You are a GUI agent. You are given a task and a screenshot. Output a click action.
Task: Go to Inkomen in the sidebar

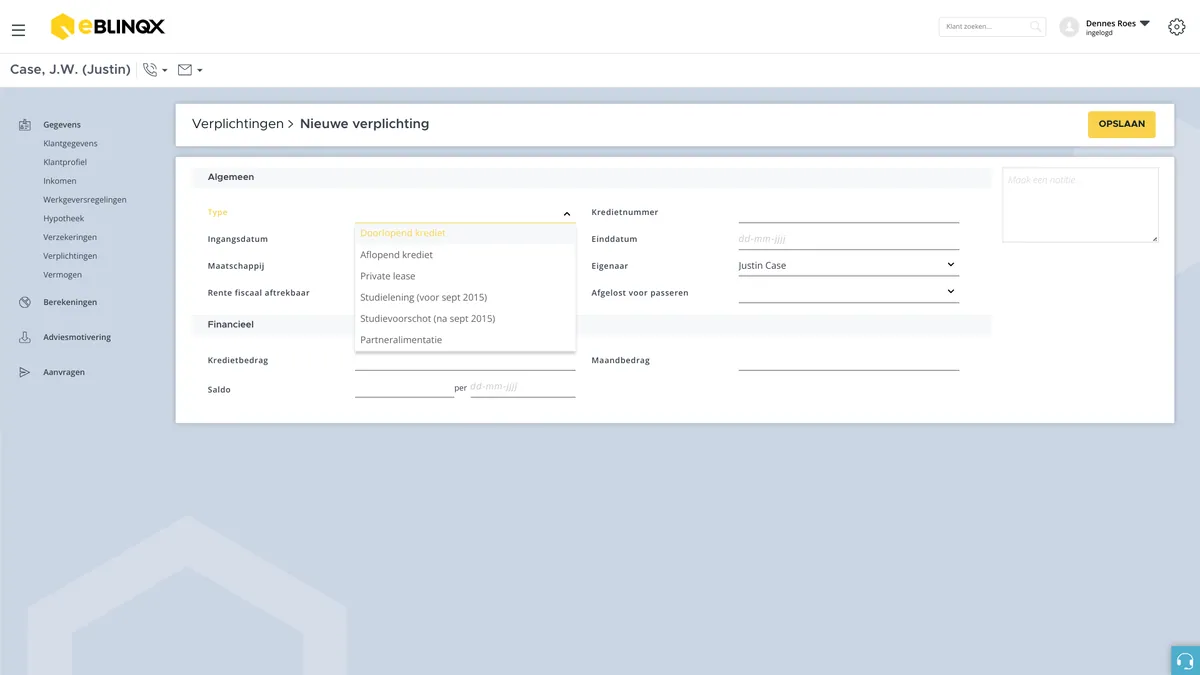click(60, 181)
